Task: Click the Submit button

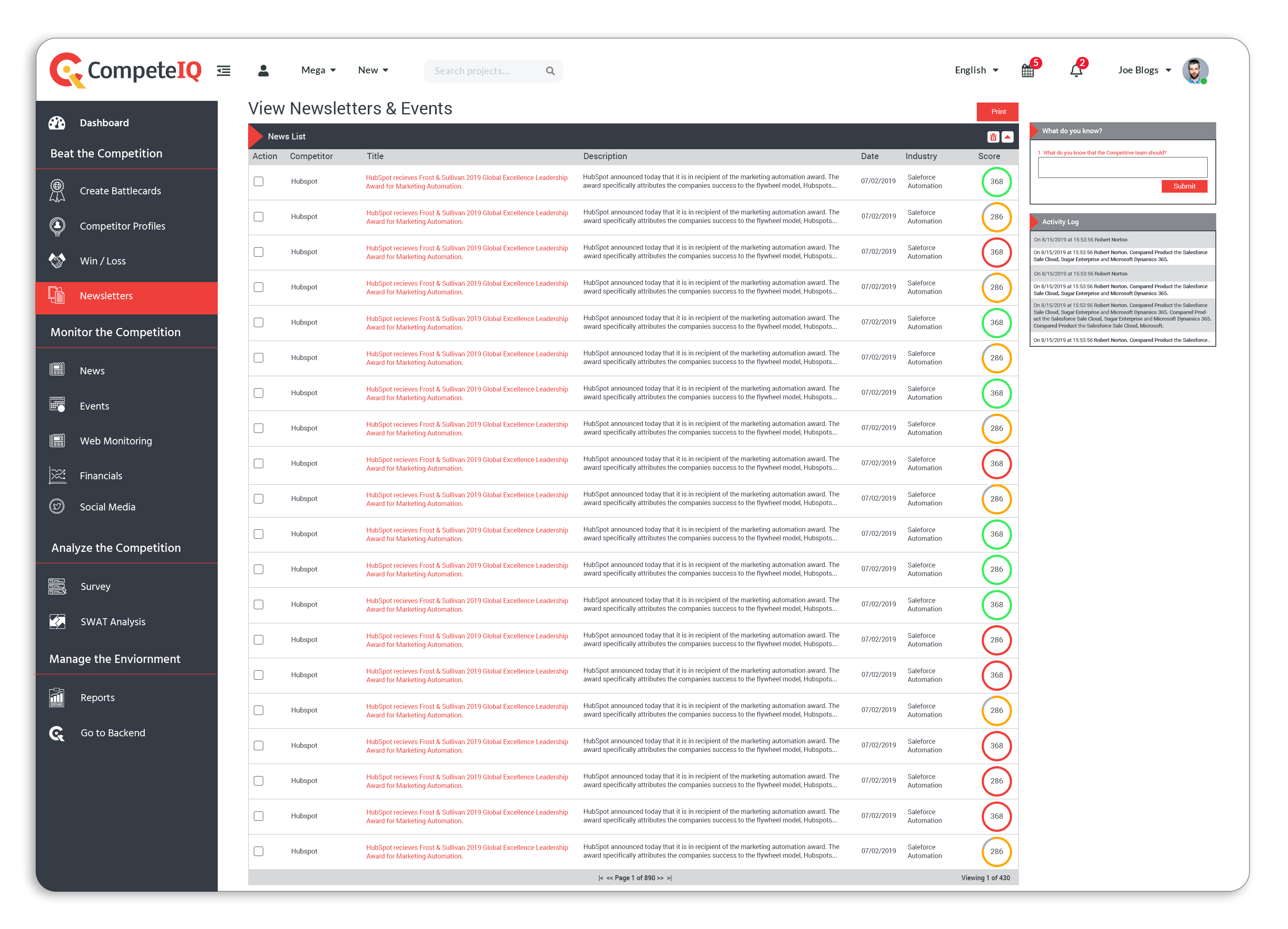Action: tap(1184, 186)
